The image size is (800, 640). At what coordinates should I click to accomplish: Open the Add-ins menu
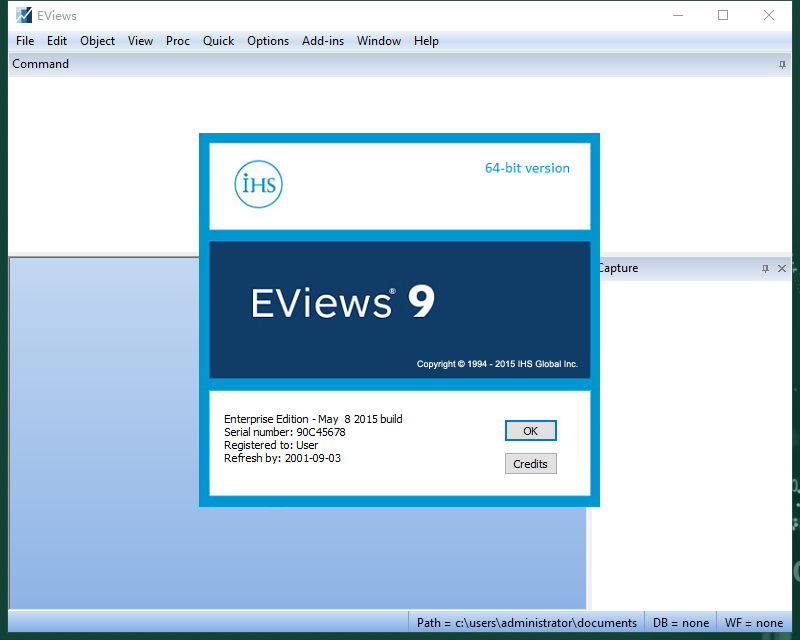pyautogui.click(x=322, y=41)
